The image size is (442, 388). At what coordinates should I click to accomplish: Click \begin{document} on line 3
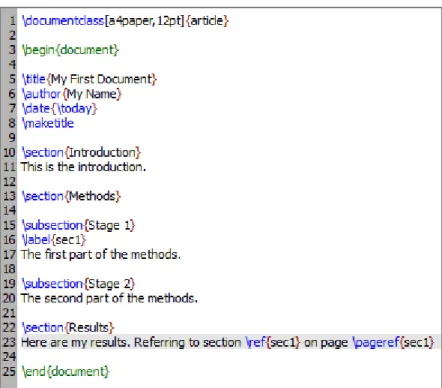70,50
